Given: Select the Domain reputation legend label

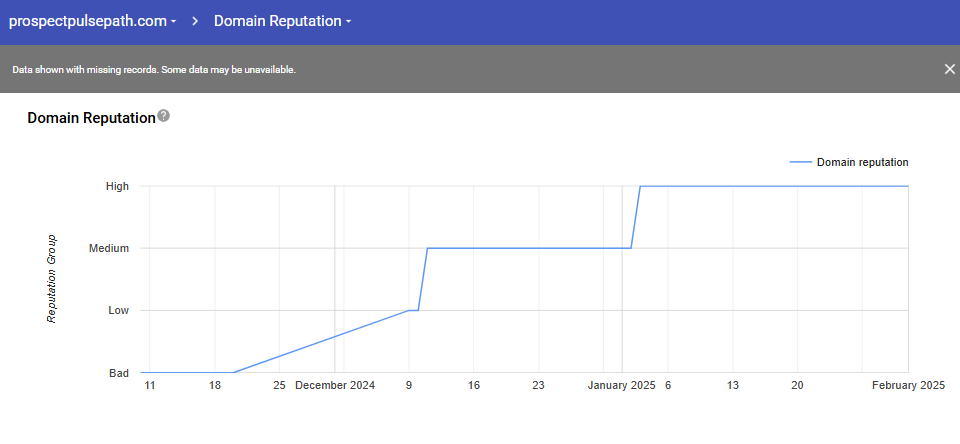Looking at the screenshot, I should (x=862, y=162).
